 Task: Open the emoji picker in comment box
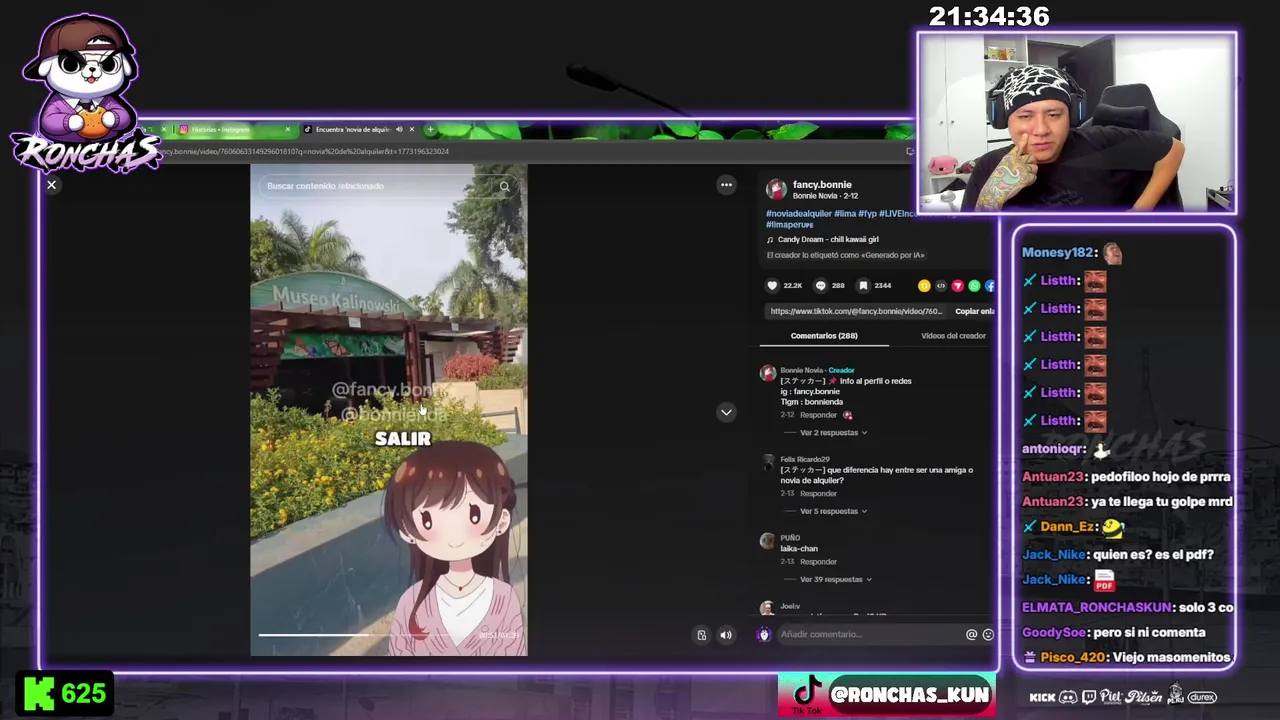[x=988, y=634]
